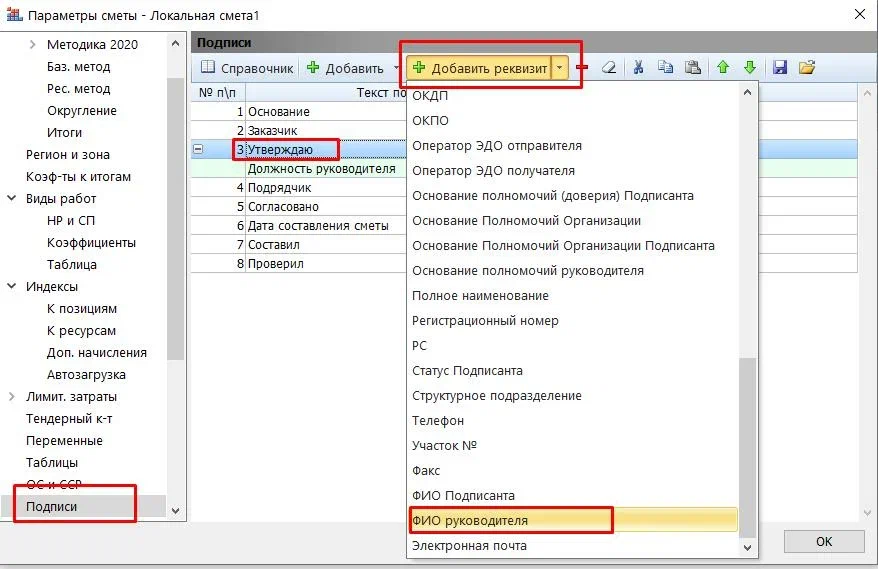The image size is (878, 569).
Task: Select Автозагрузка tree item
Action: point(86,375)
